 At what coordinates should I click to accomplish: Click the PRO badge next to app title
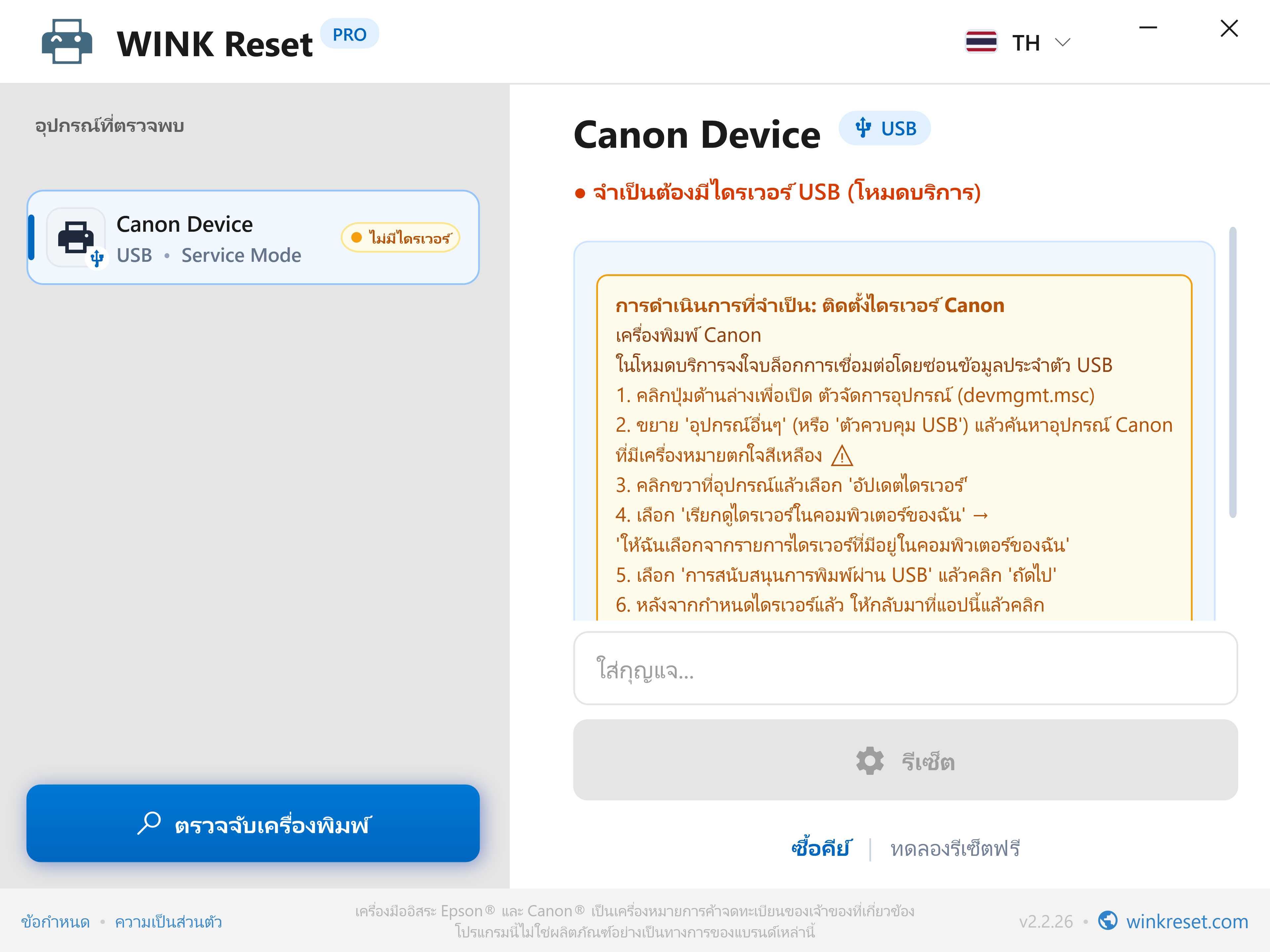click(349, 34)
